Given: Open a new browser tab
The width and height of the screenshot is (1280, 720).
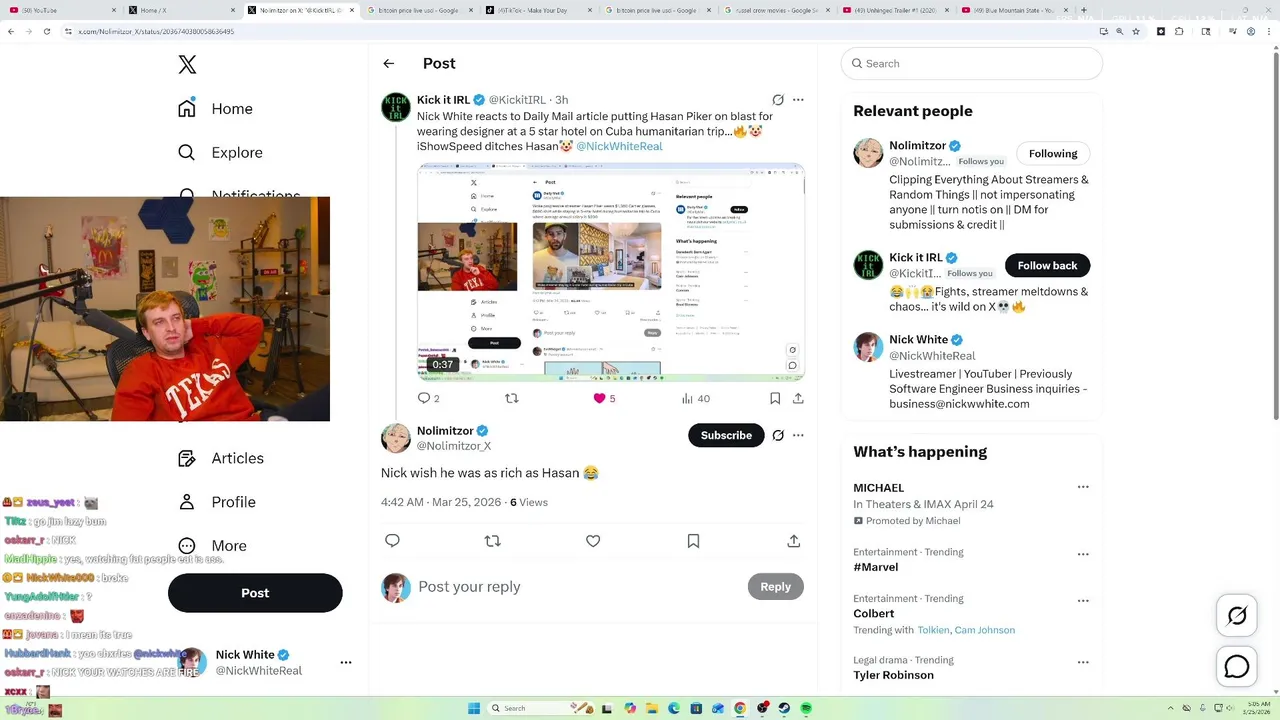Looking at the screenshot, I should (x=1084, y=10).
